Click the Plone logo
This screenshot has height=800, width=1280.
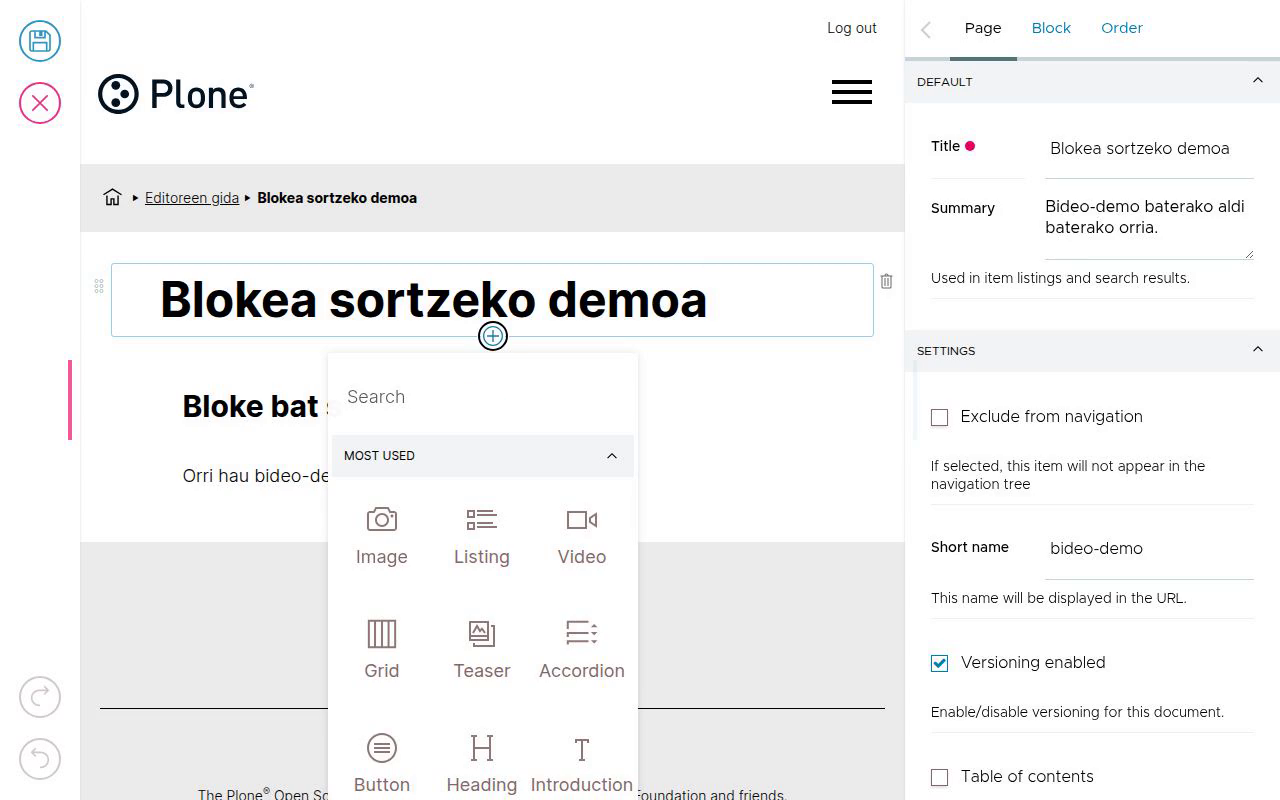point(176,94)
